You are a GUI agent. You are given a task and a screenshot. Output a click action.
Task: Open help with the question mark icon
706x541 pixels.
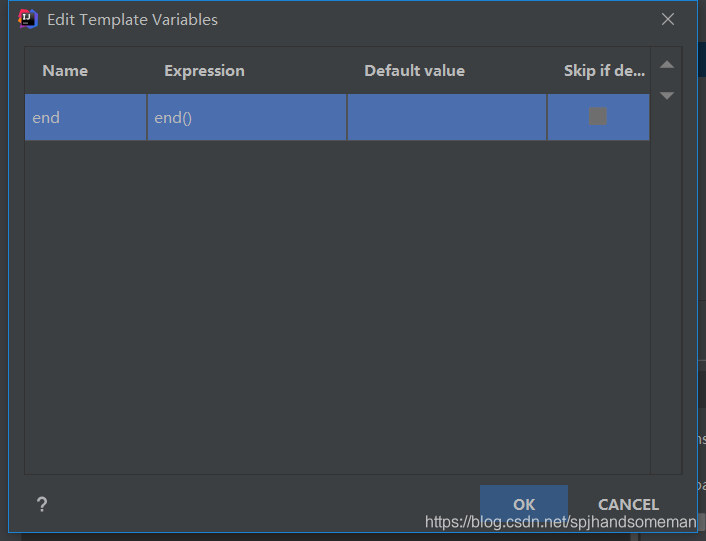point(42,505)
